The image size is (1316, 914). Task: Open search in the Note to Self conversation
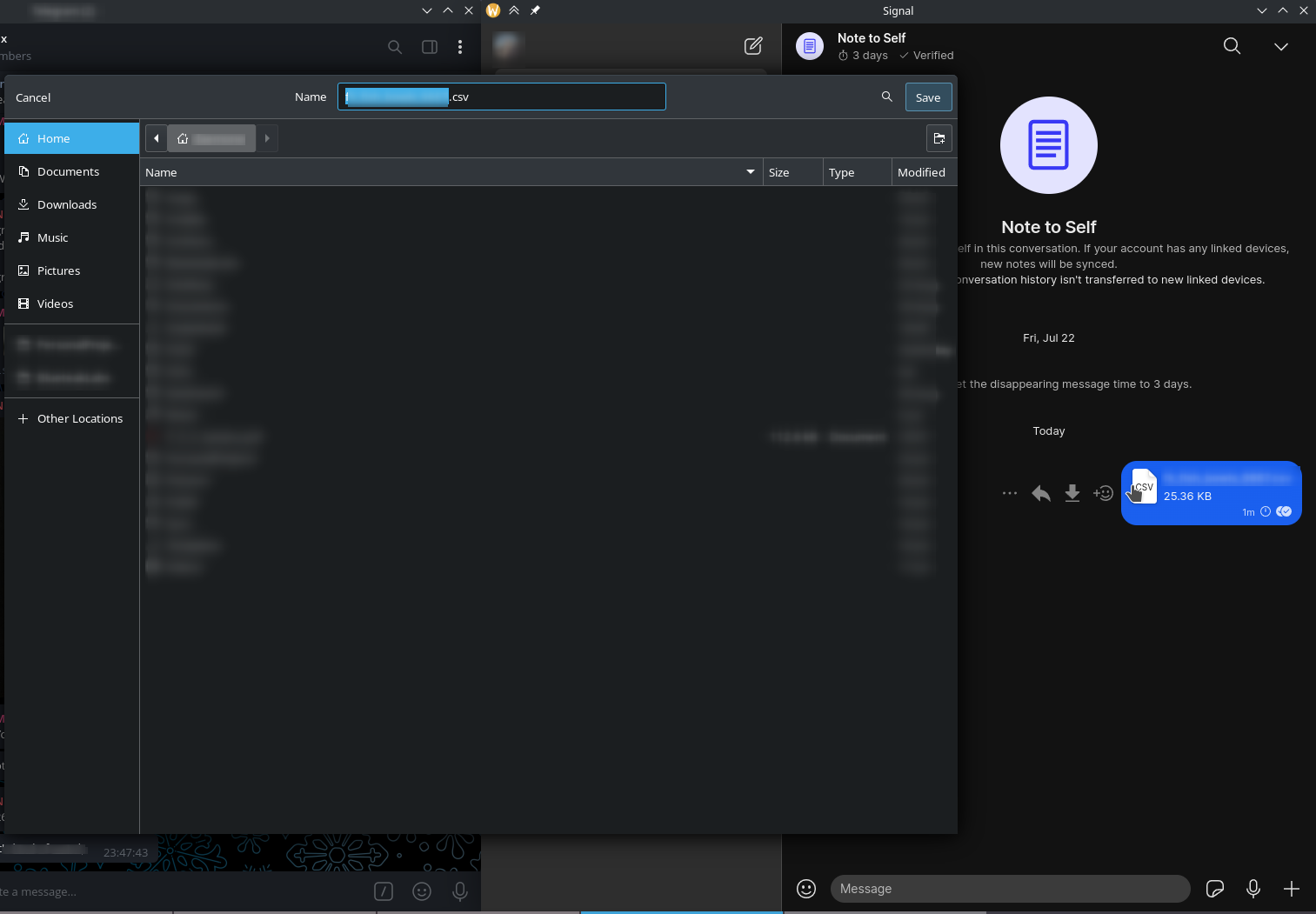click(x=1232, y=46)
